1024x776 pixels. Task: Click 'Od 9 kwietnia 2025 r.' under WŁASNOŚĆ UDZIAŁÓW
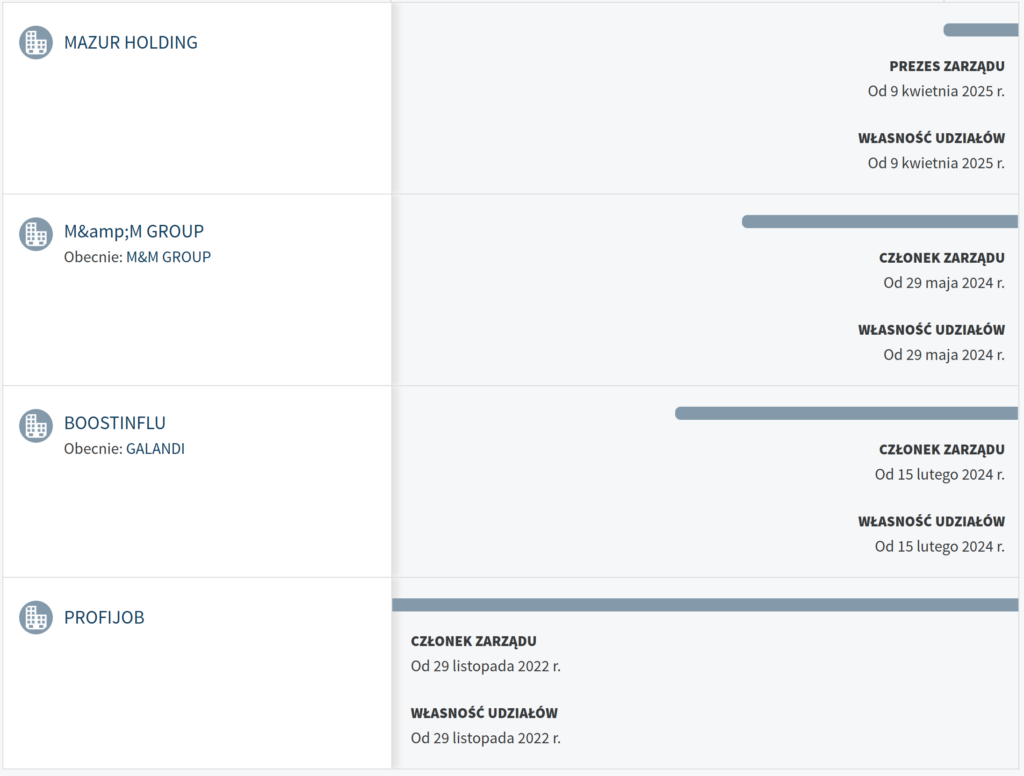click(x=936, y=163)
